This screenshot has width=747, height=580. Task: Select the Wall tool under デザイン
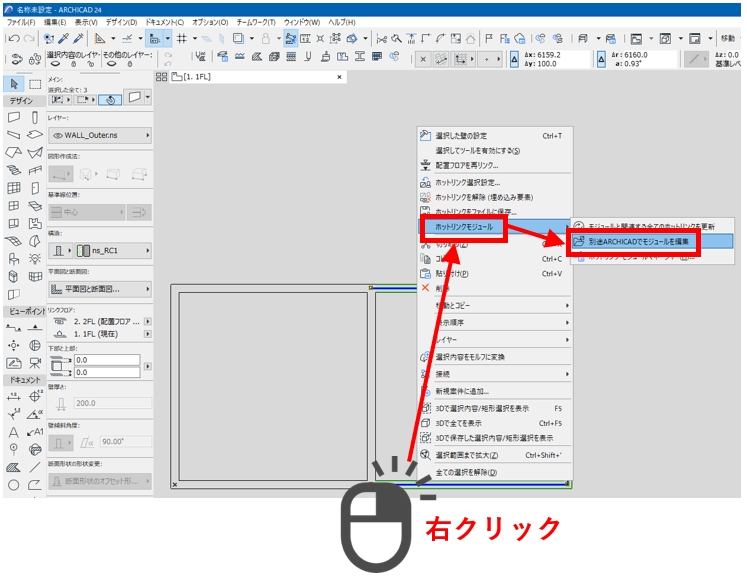(14, 117)
